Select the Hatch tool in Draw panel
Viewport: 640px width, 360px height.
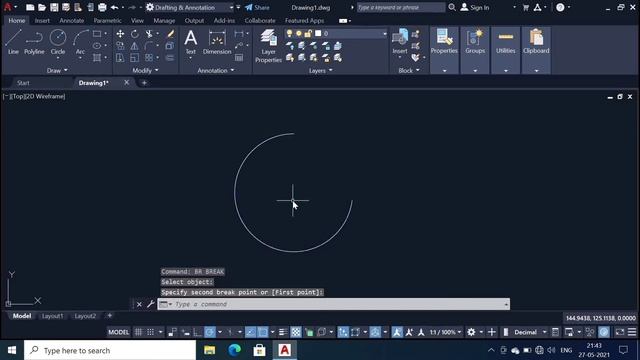[x=97, y=58]
